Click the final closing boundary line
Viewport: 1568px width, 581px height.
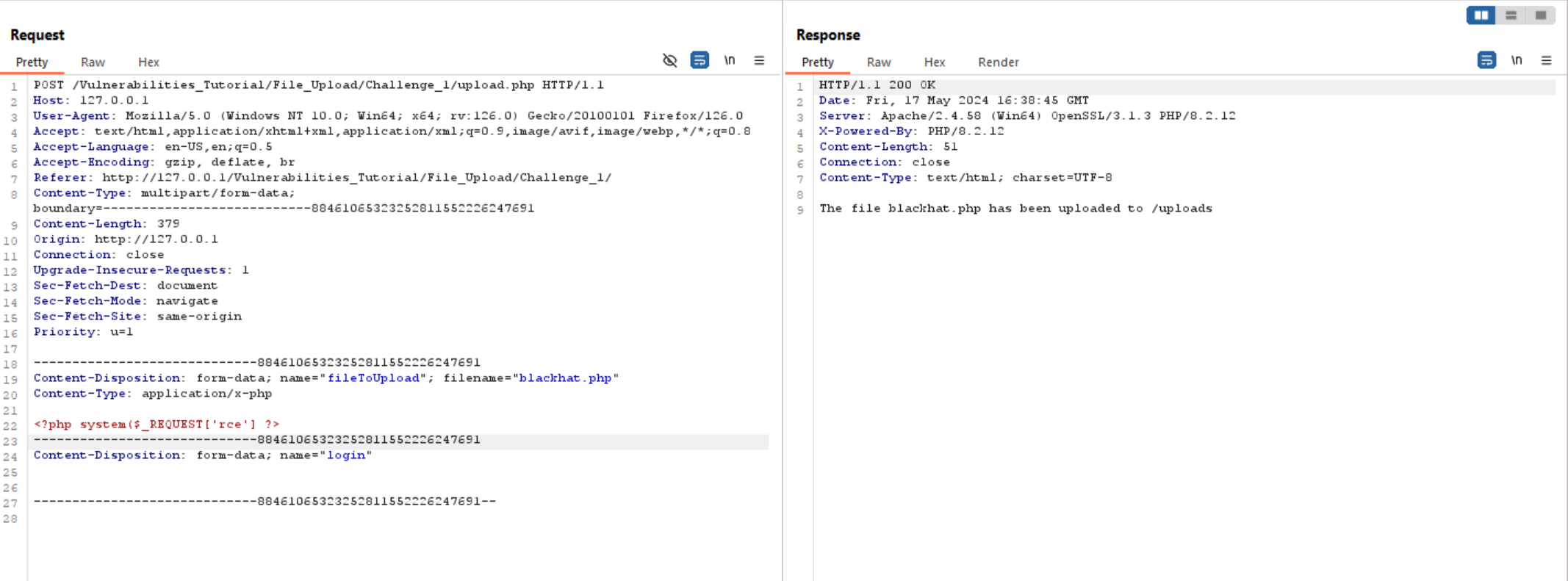pyautogui.click(x=265, y=502)
